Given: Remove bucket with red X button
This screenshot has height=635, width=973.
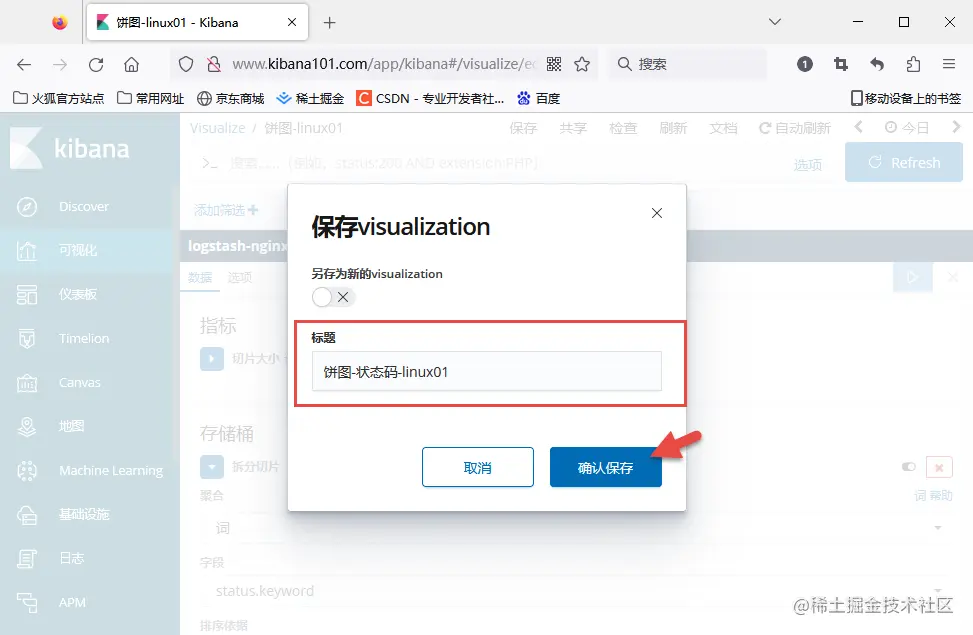Looking at the screenshot, I should [x=939, y=467].
